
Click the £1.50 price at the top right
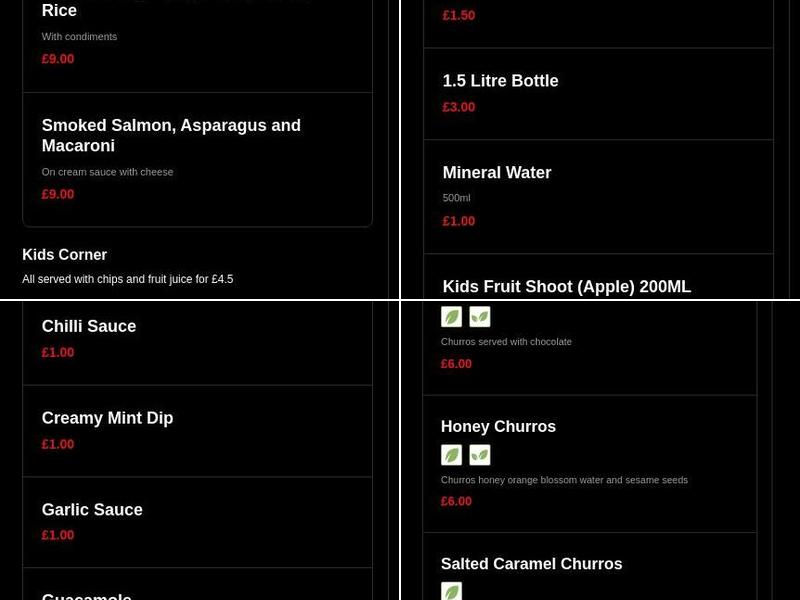tap(458, 15)
